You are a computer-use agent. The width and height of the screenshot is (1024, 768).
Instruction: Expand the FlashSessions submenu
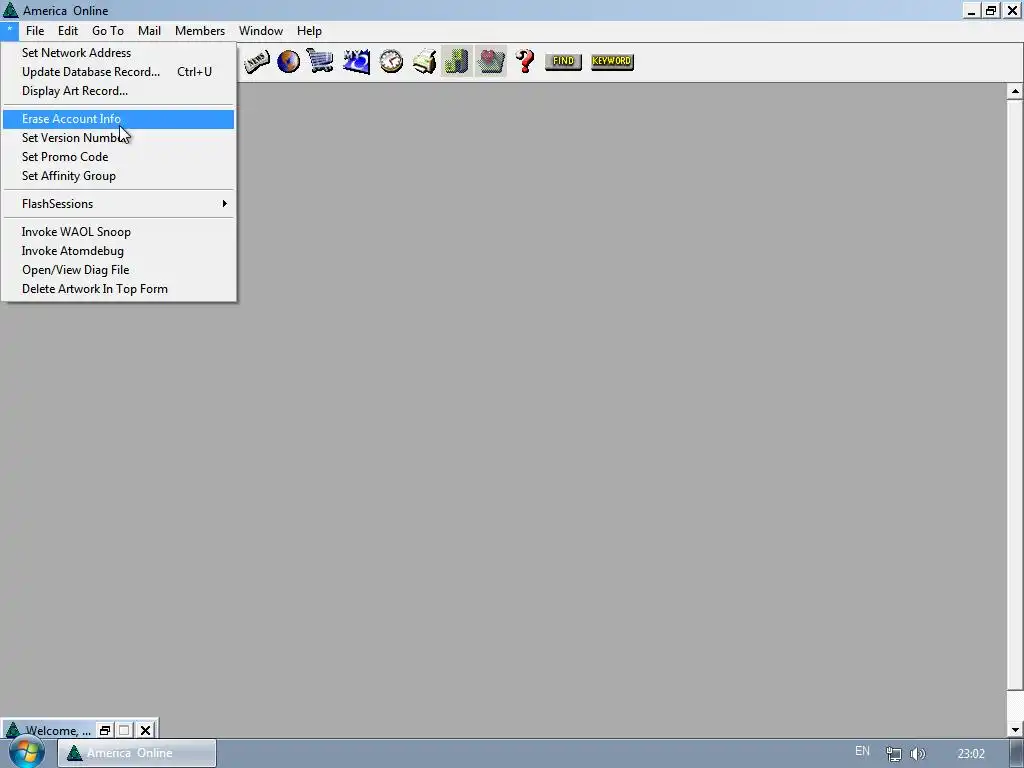click(118, 204)
